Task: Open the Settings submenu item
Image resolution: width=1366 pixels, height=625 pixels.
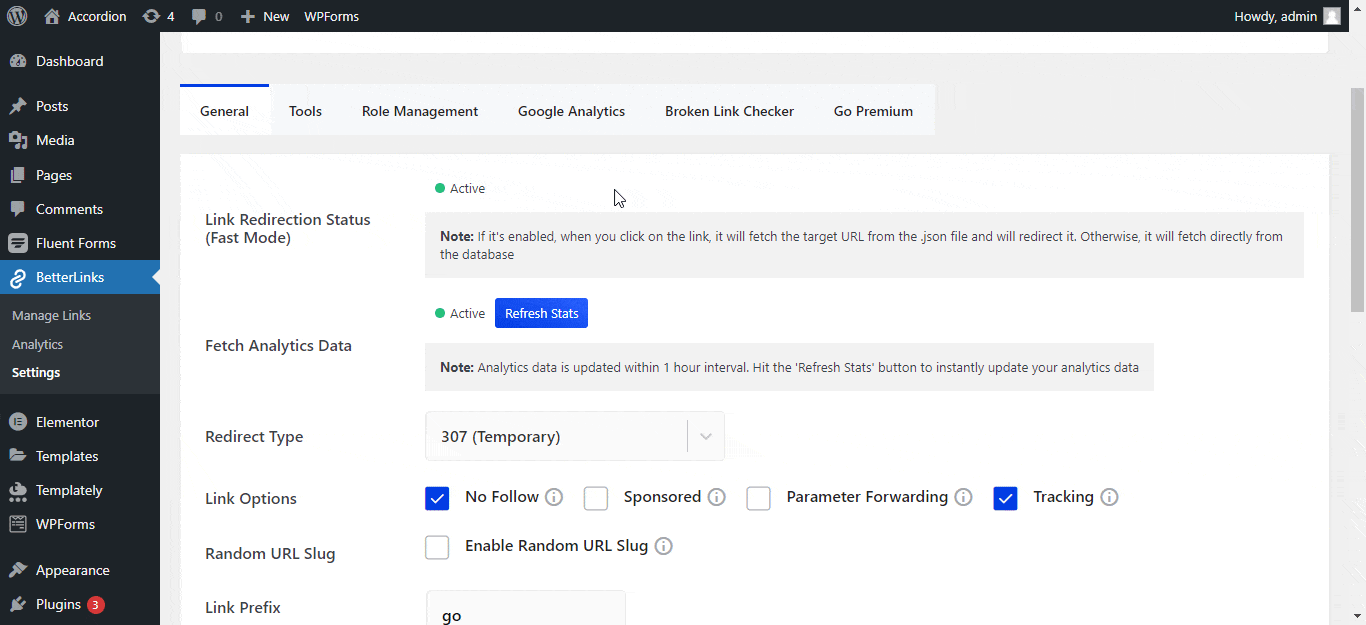Action: (x=36, y=372)
